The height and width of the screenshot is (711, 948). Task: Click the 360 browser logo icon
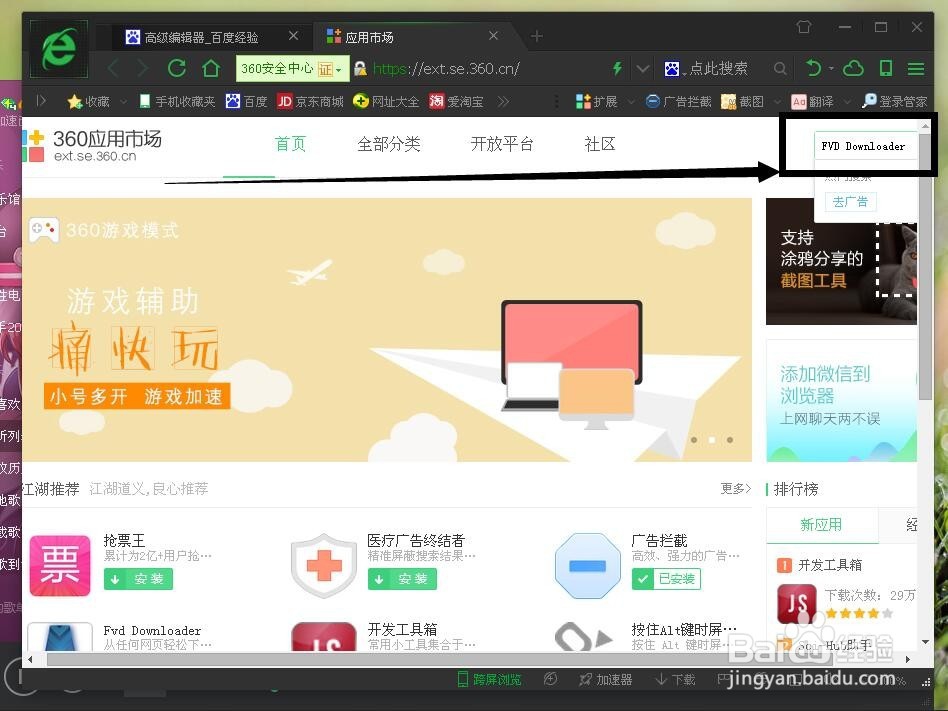pyautogui.click(x=59, y=49)
